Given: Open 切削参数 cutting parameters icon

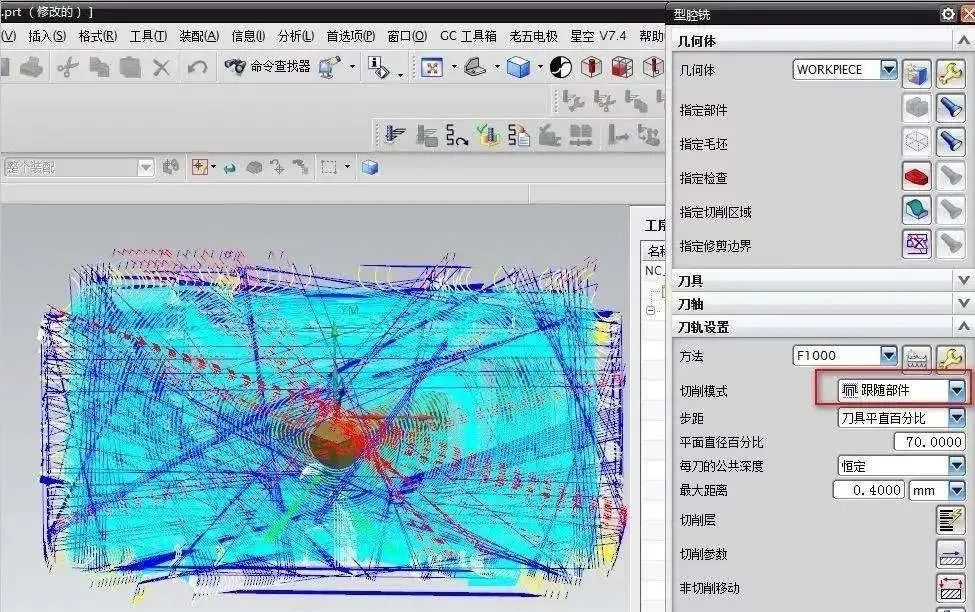Looking at the screenshot, I should pos(949,554).
